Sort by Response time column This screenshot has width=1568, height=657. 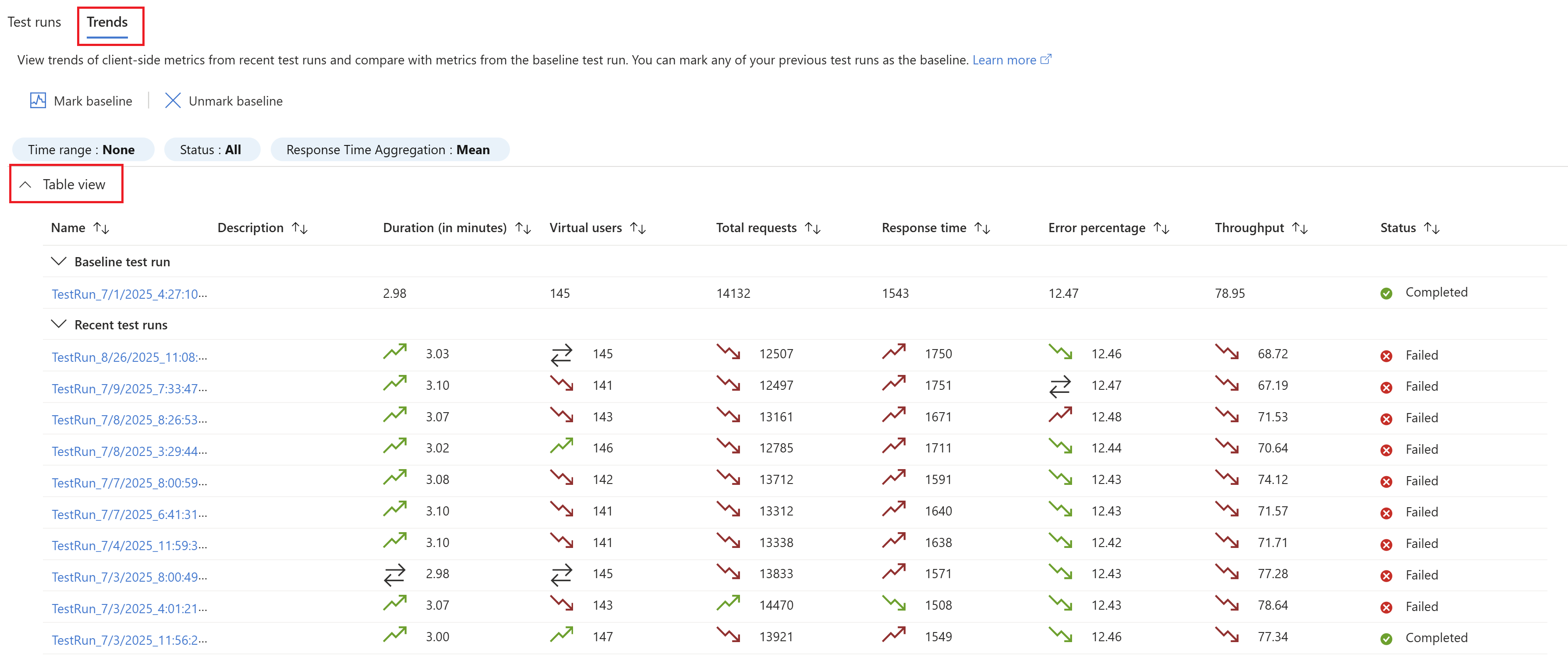pyautogui.click(x=982, y=228)
